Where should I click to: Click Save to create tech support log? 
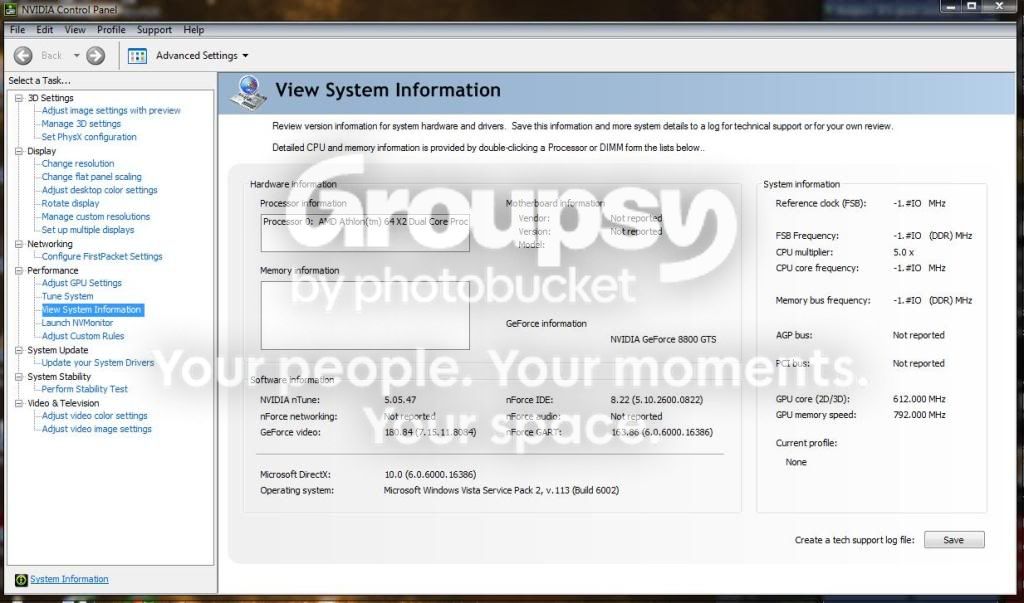pyautogui.click(x=953, y=540)
